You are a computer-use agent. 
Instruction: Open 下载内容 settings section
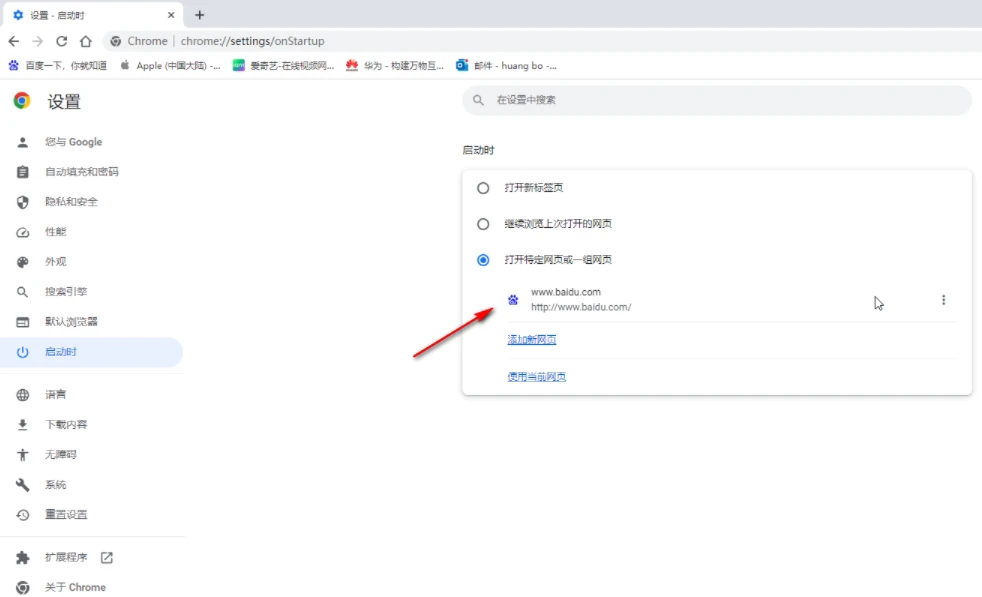91,425
